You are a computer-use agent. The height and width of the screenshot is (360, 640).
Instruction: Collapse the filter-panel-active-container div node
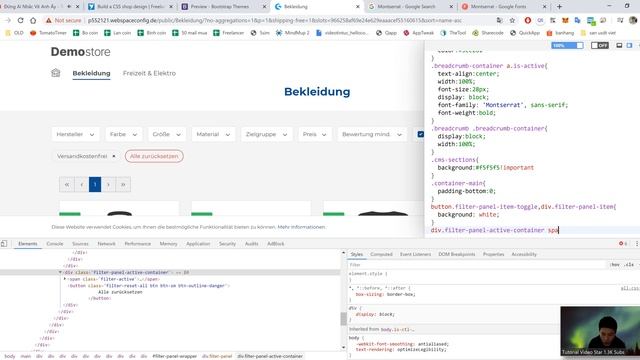[60, 272]
